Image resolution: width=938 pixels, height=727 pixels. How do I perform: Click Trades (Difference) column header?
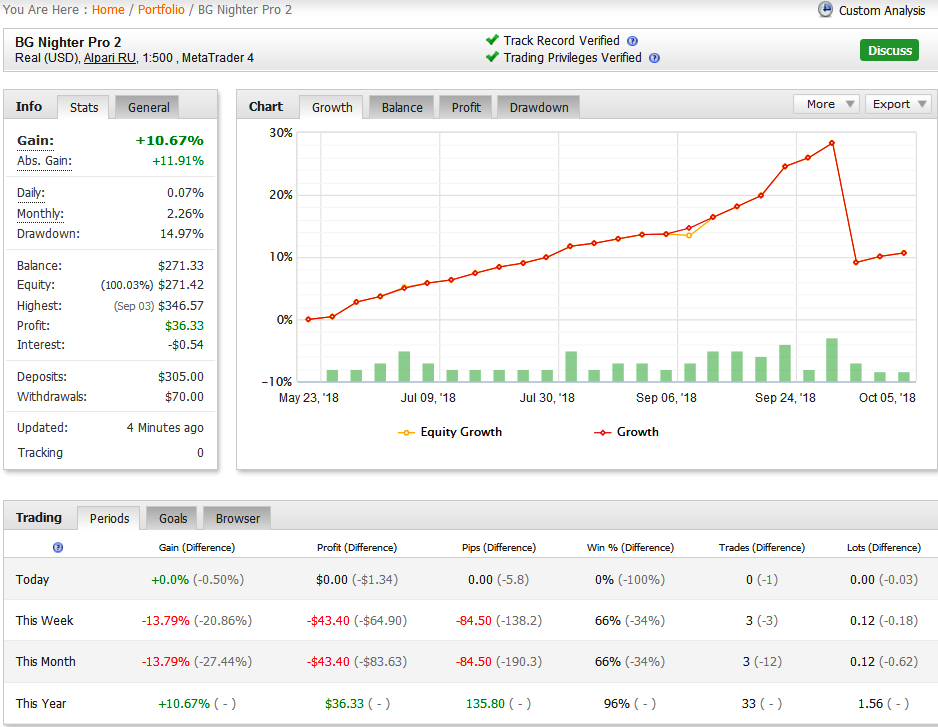[762, 547]
